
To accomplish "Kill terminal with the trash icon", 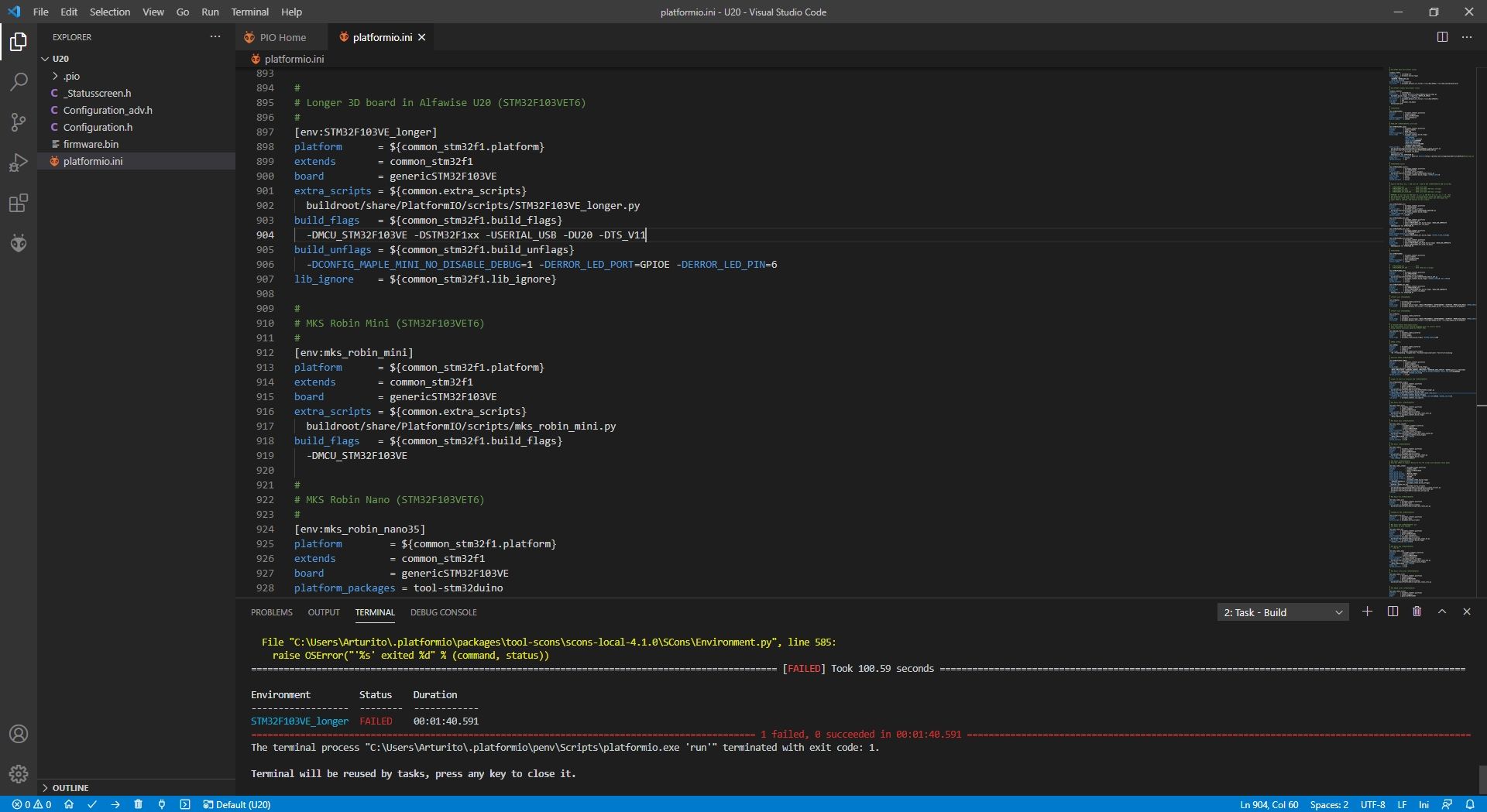I will click(x=1417, y=612).
